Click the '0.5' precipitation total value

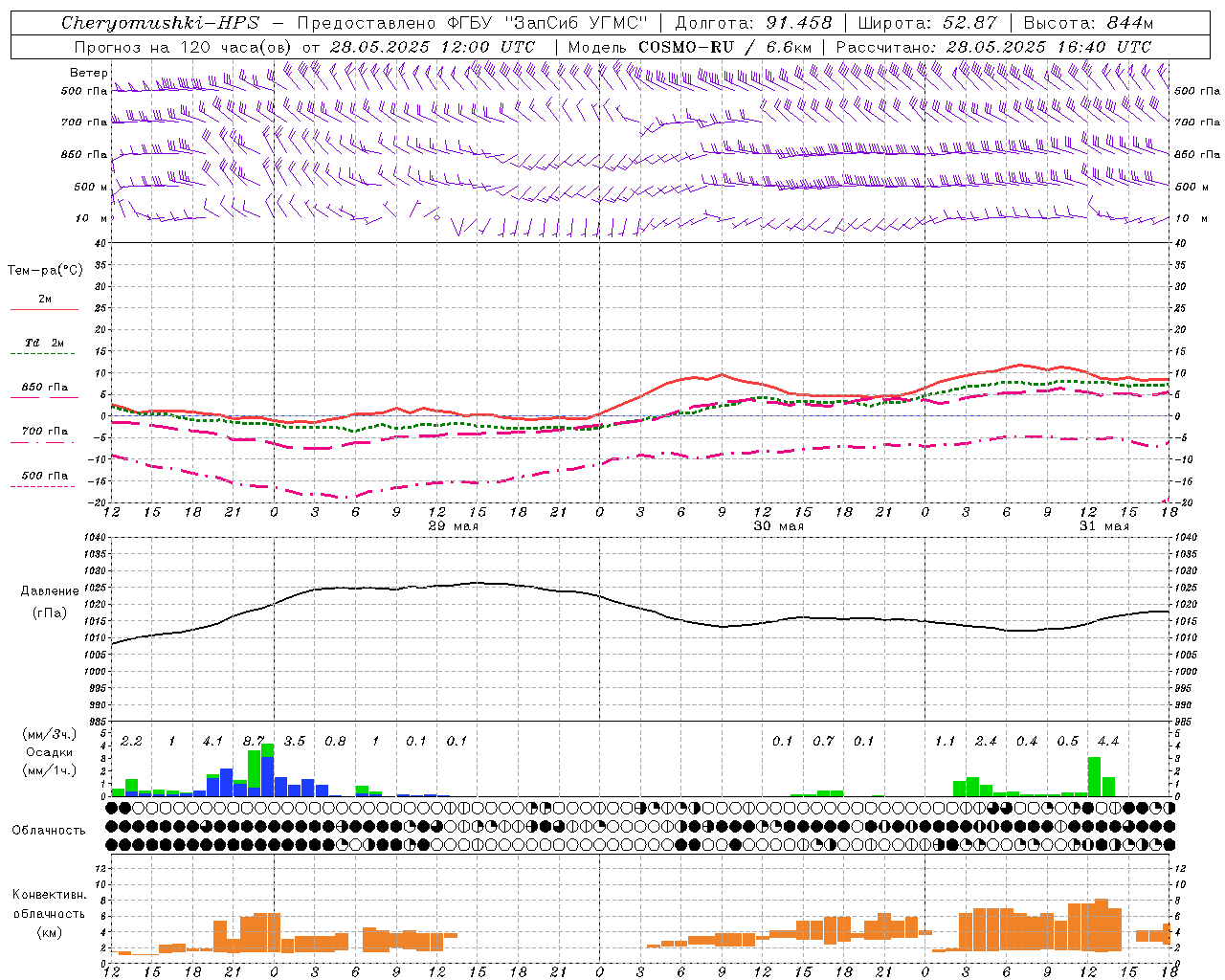(x=1068, y=742)
